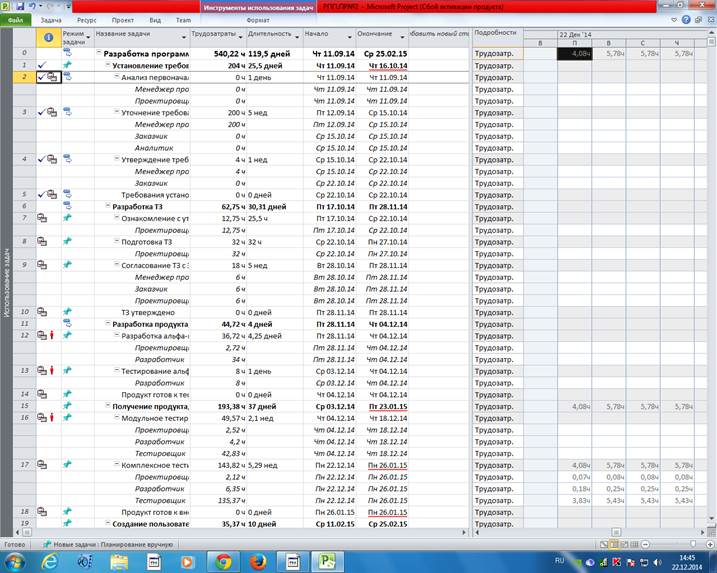Switch to Gantt chart view via status bar icon
Viewport: 717px width, 573px height.
point(604,544)
